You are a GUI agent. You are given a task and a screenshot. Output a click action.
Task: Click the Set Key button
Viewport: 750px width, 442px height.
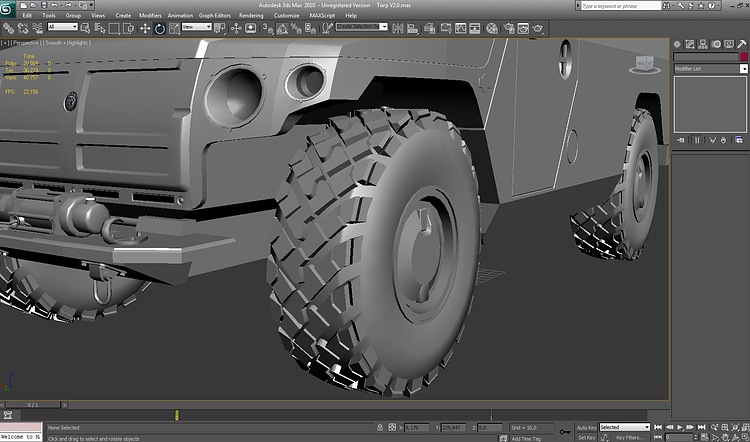(586, 437)
